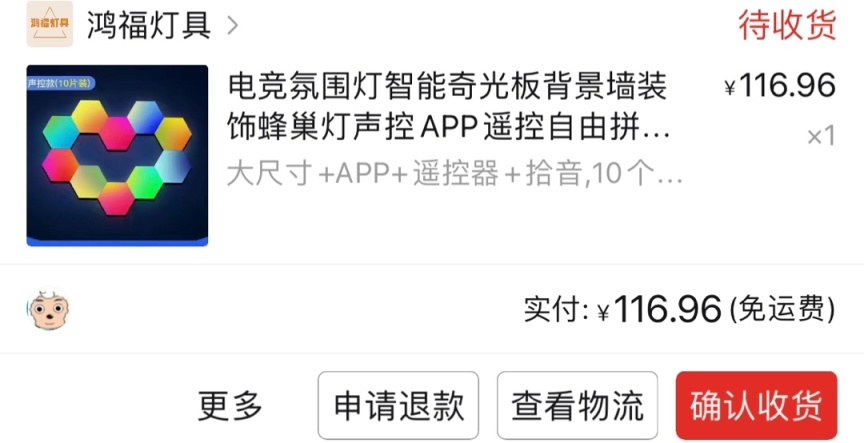Open the 鸿福灯具 shop logo icon
The width and height of the screenshot is (864, 443).
(x=50, y=24)
